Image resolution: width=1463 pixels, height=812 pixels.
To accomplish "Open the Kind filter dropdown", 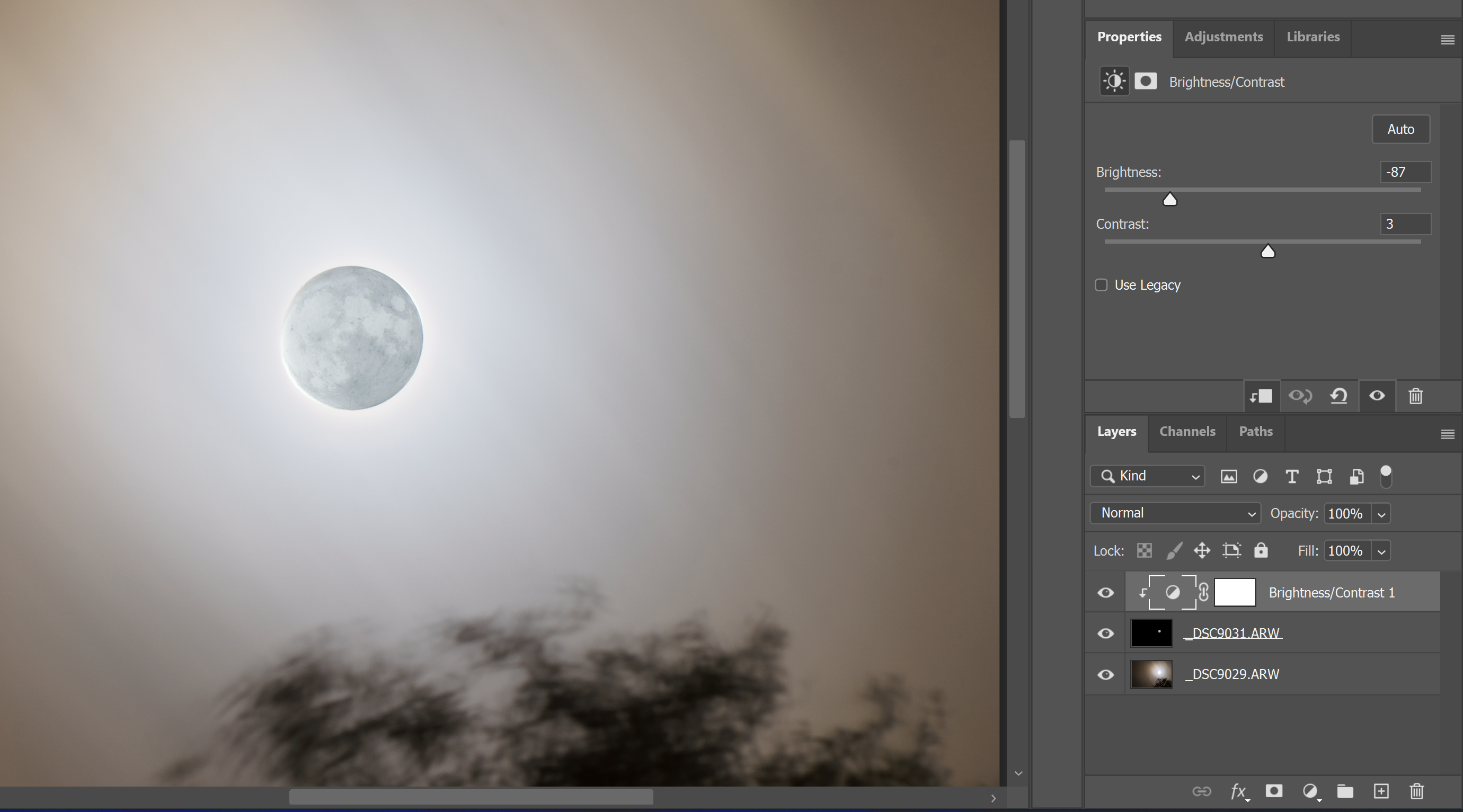I will coord(1147,476).
